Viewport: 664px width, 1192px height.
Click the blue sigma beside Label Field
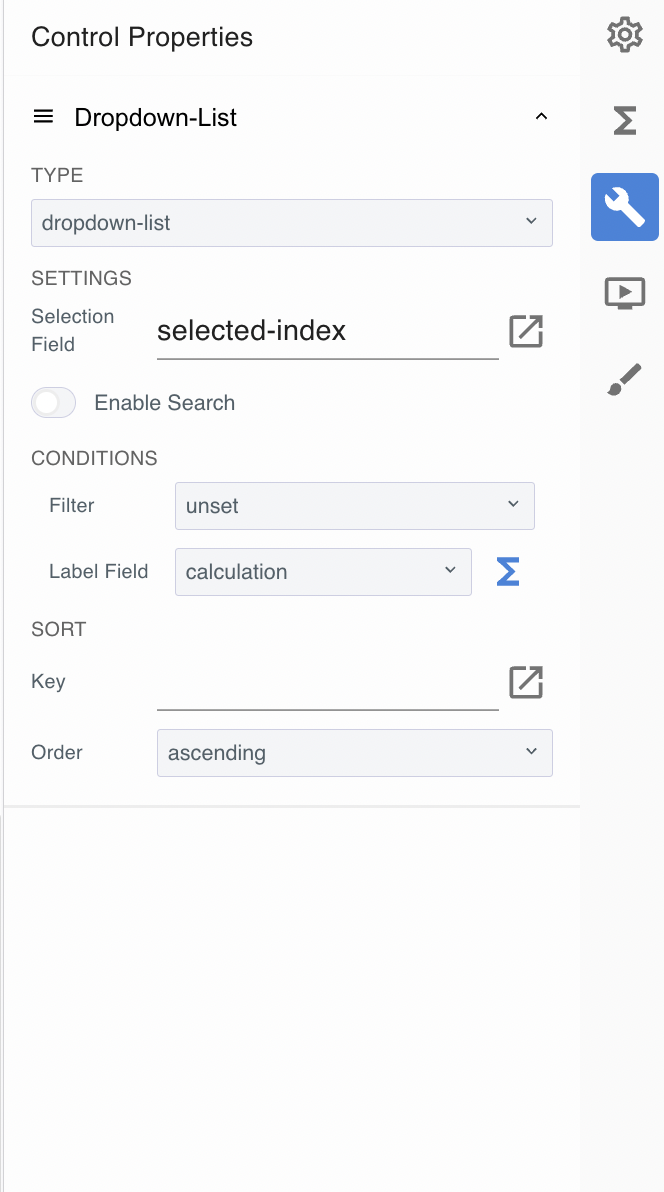[508, 572]
